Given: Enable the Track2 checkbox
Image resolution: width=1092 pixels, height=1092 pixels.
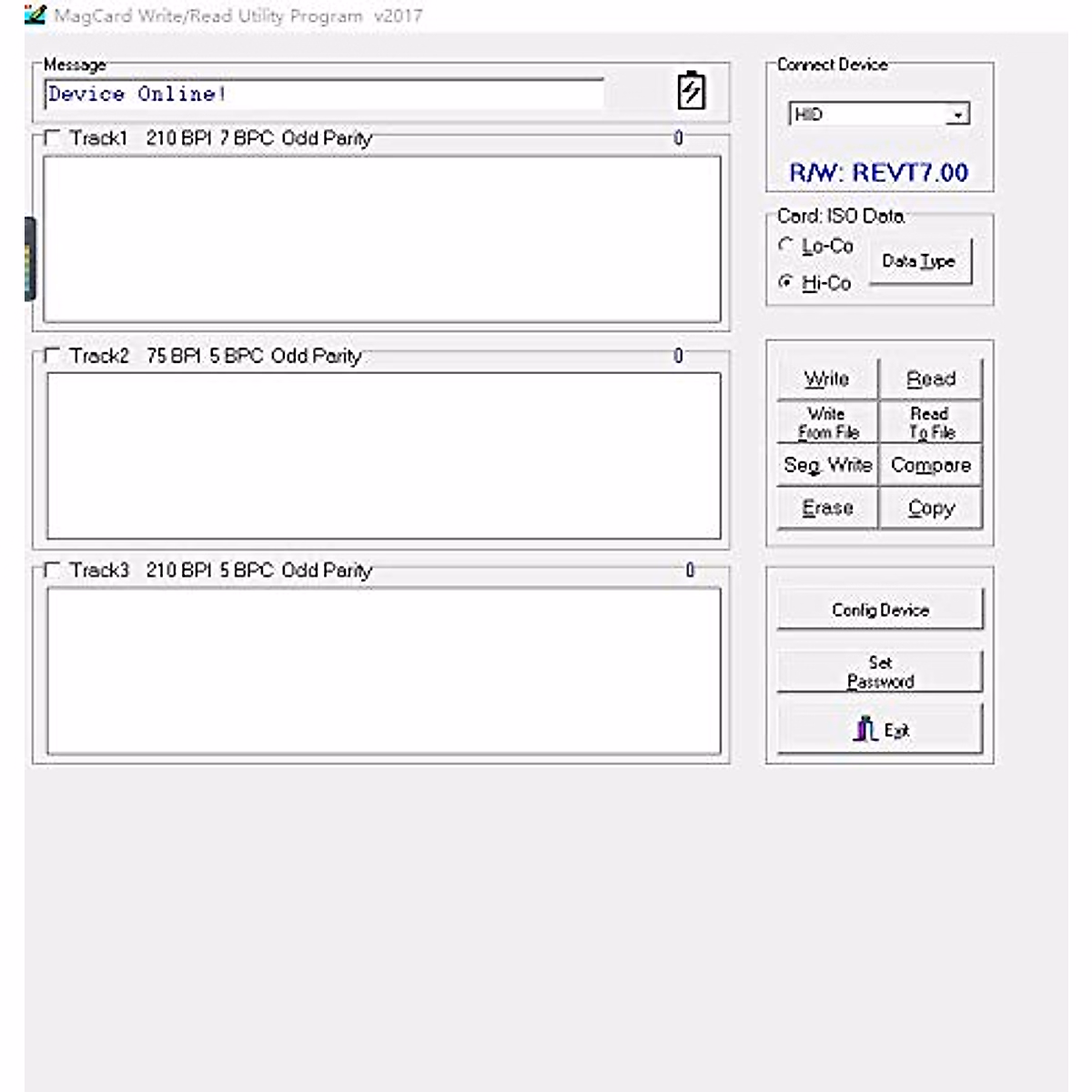Looking at the screenshot, I should pyautogui.click(x=52, y=356).
